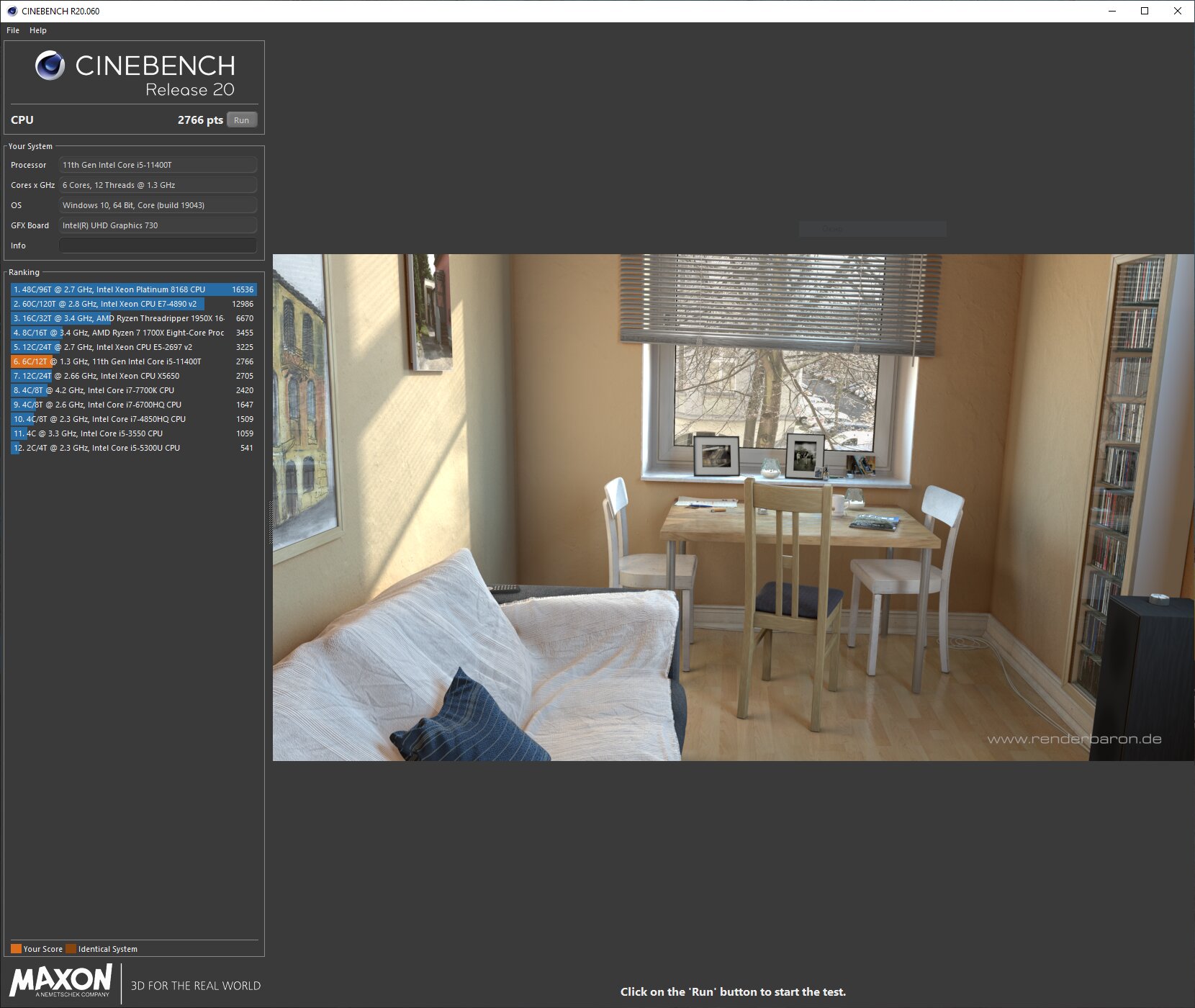Image resolution: width=1195 pixels, height=1008 pixels.
Task: Select the GFX Board field
Action: 158,225
